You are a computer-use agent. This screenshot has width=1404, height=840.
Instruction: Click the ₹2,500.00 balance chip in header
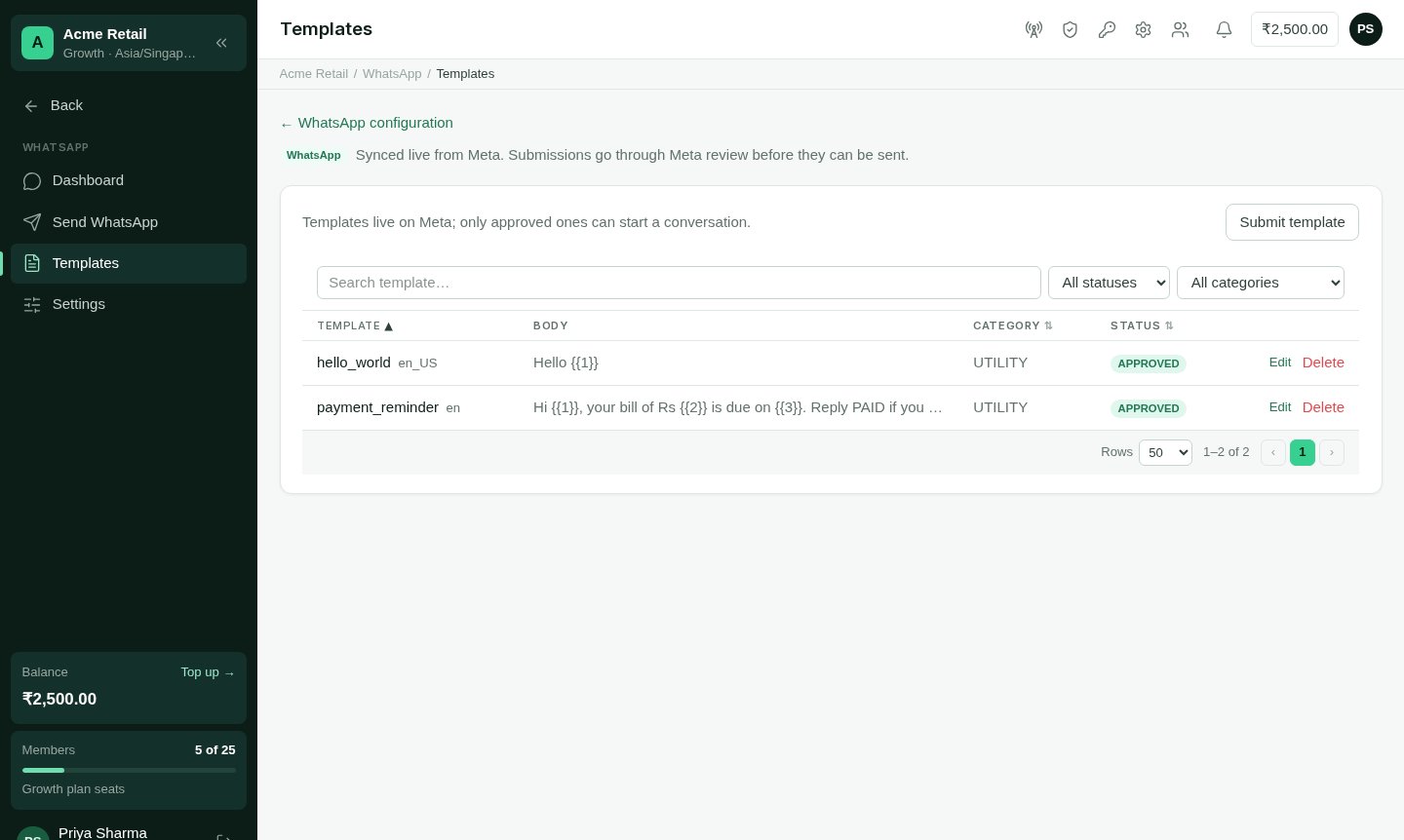click(1295, 29)
